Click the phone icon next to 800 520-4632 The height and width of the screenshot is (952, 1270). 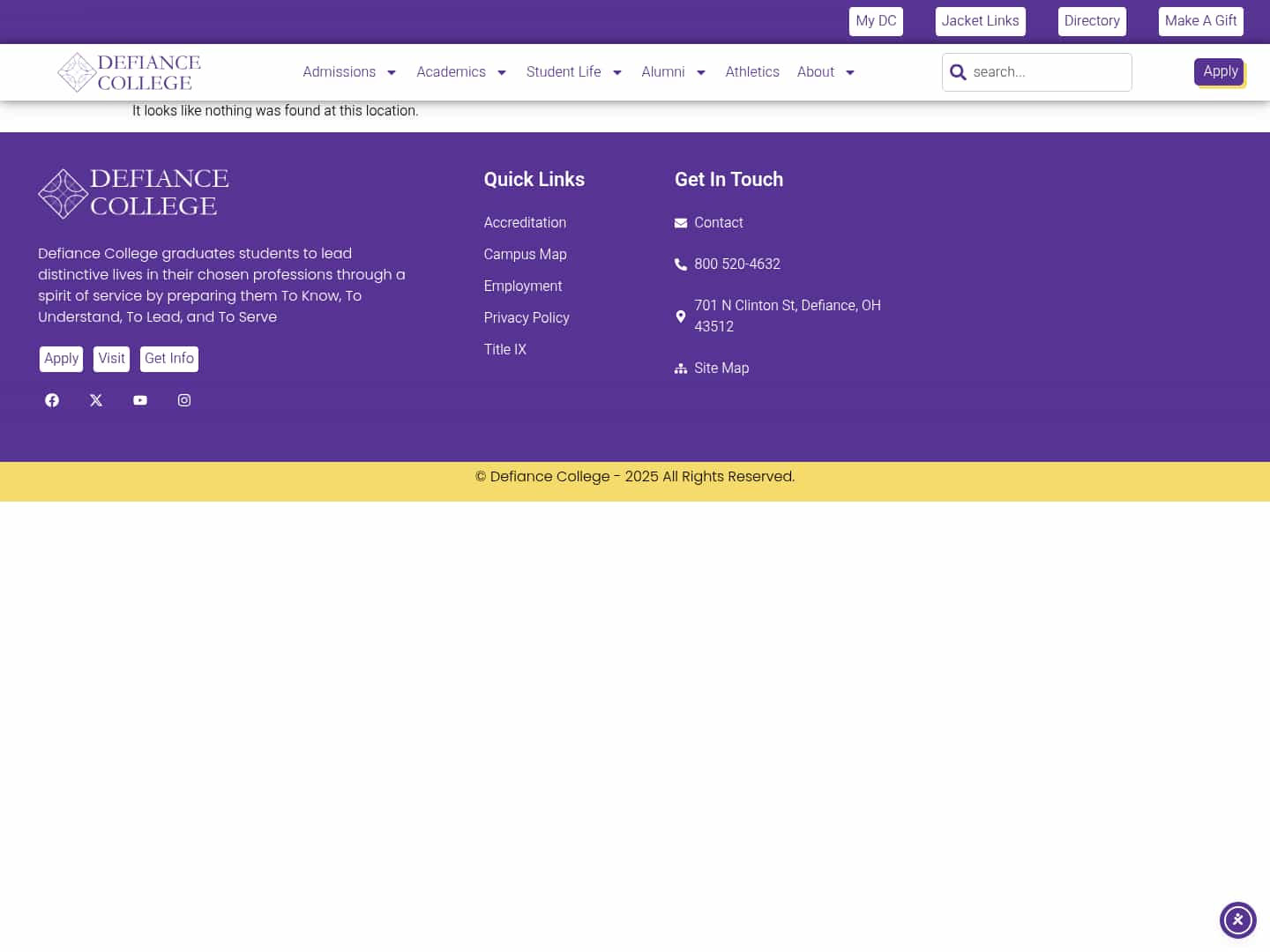coord(681,264)
